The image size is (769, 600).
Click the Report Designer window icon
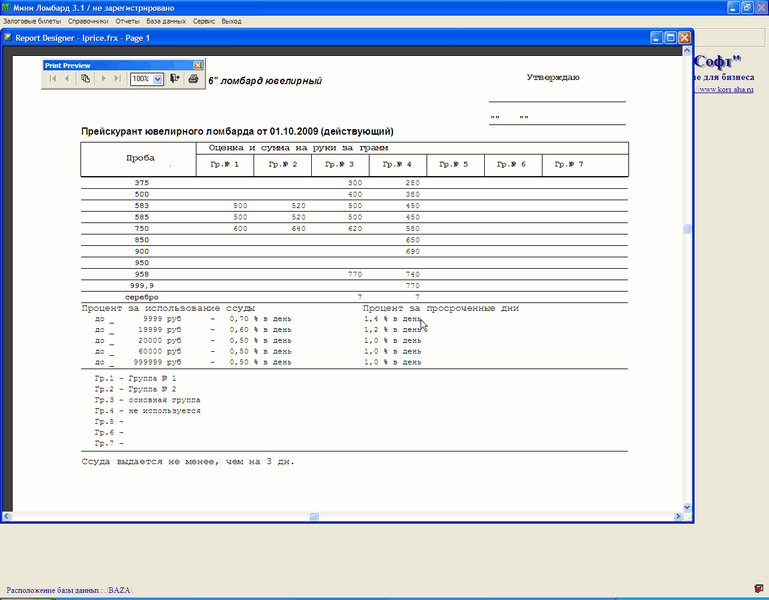pyautogui.click(x=7, y=37)
